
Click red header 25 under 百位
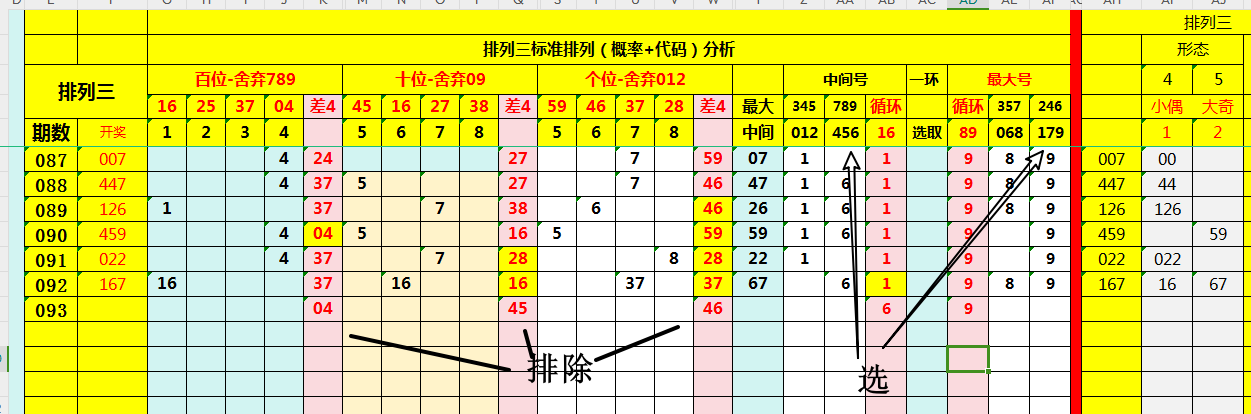point(206,106)
